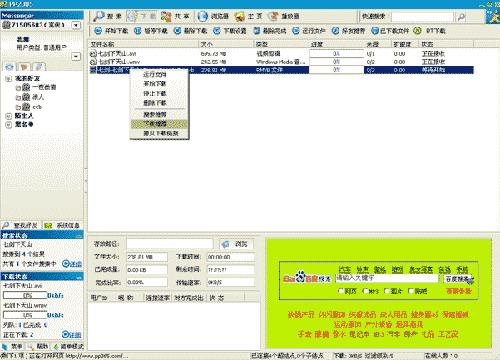Sort by 大小 size column header

(x=226, y=44)
